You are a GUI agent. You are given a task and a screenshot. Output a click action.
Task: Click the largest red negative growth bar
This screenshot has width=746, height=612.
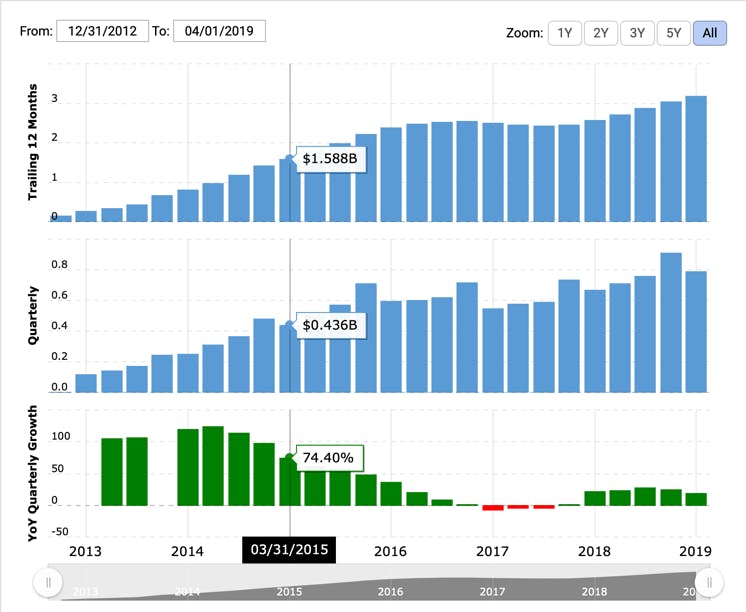pyautogui.click(x=493, y=508)
